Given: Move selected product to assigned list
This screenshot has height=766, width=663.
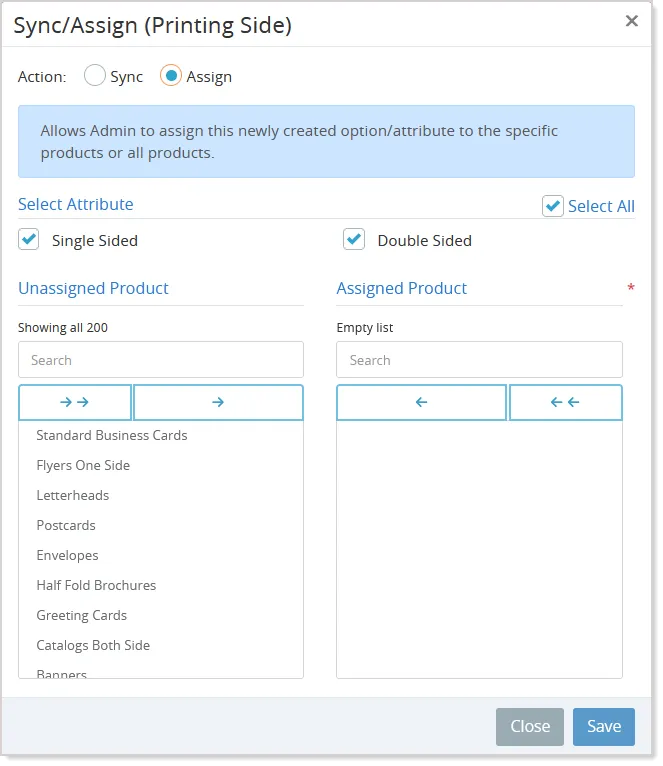Looking at the screenshot, I should pyautogui.click(x=218, y=402).
